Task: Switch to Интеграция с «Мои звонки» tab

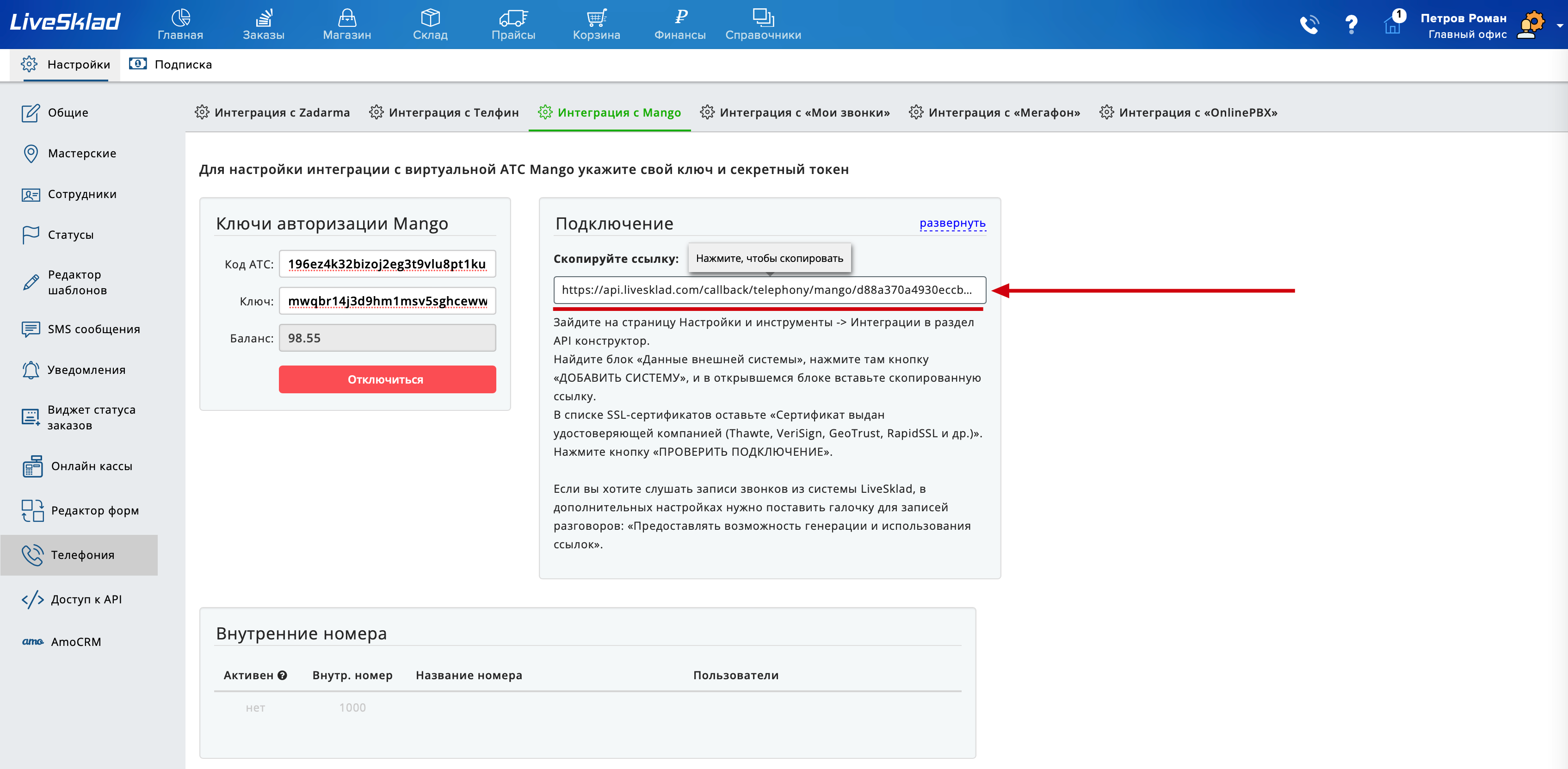Action: coord(794,112)
